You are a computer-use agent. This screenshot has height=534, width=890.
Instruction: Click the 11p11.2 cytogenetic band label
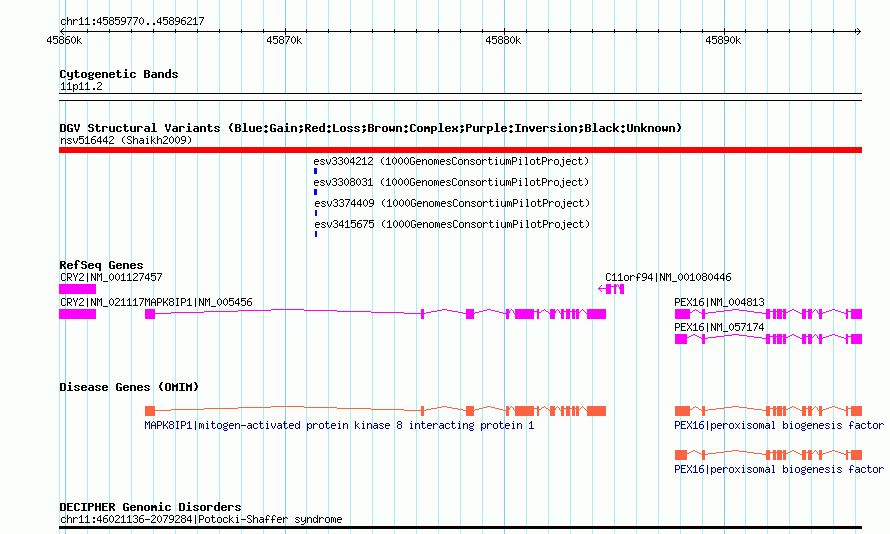[81, 86]
